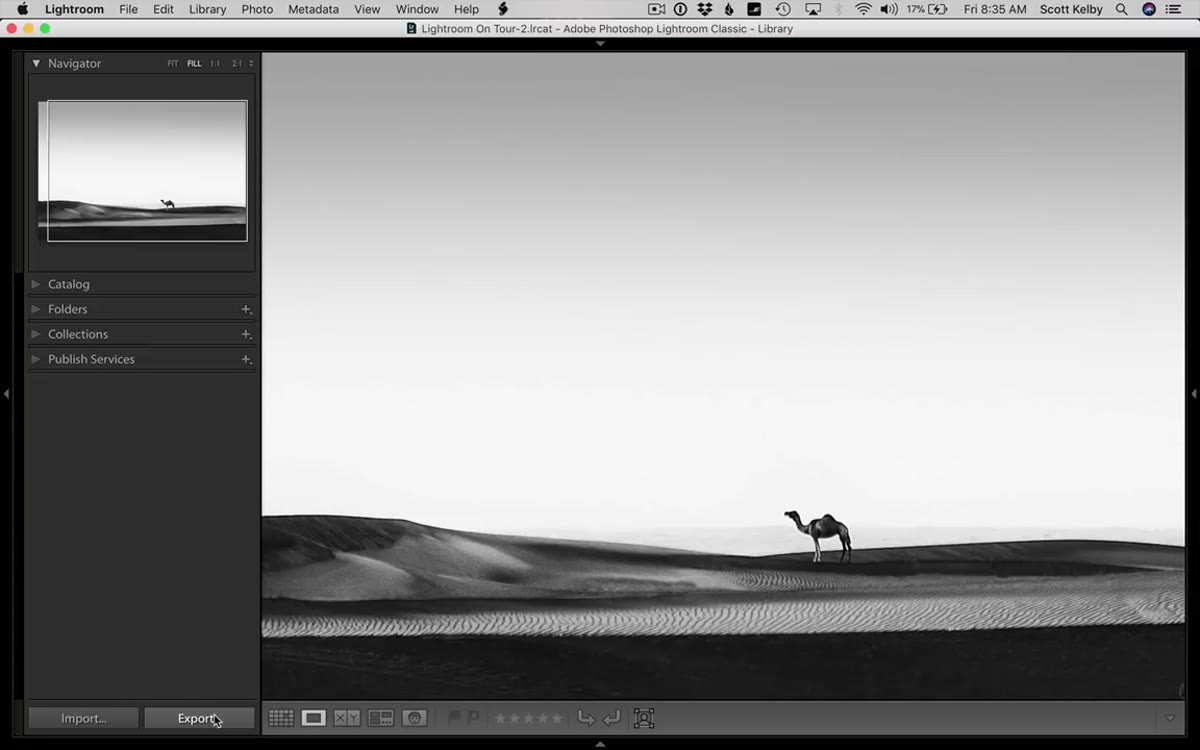Add a new folder with plus icon
The image size is (1200, 750).
[x=246, y=309]
